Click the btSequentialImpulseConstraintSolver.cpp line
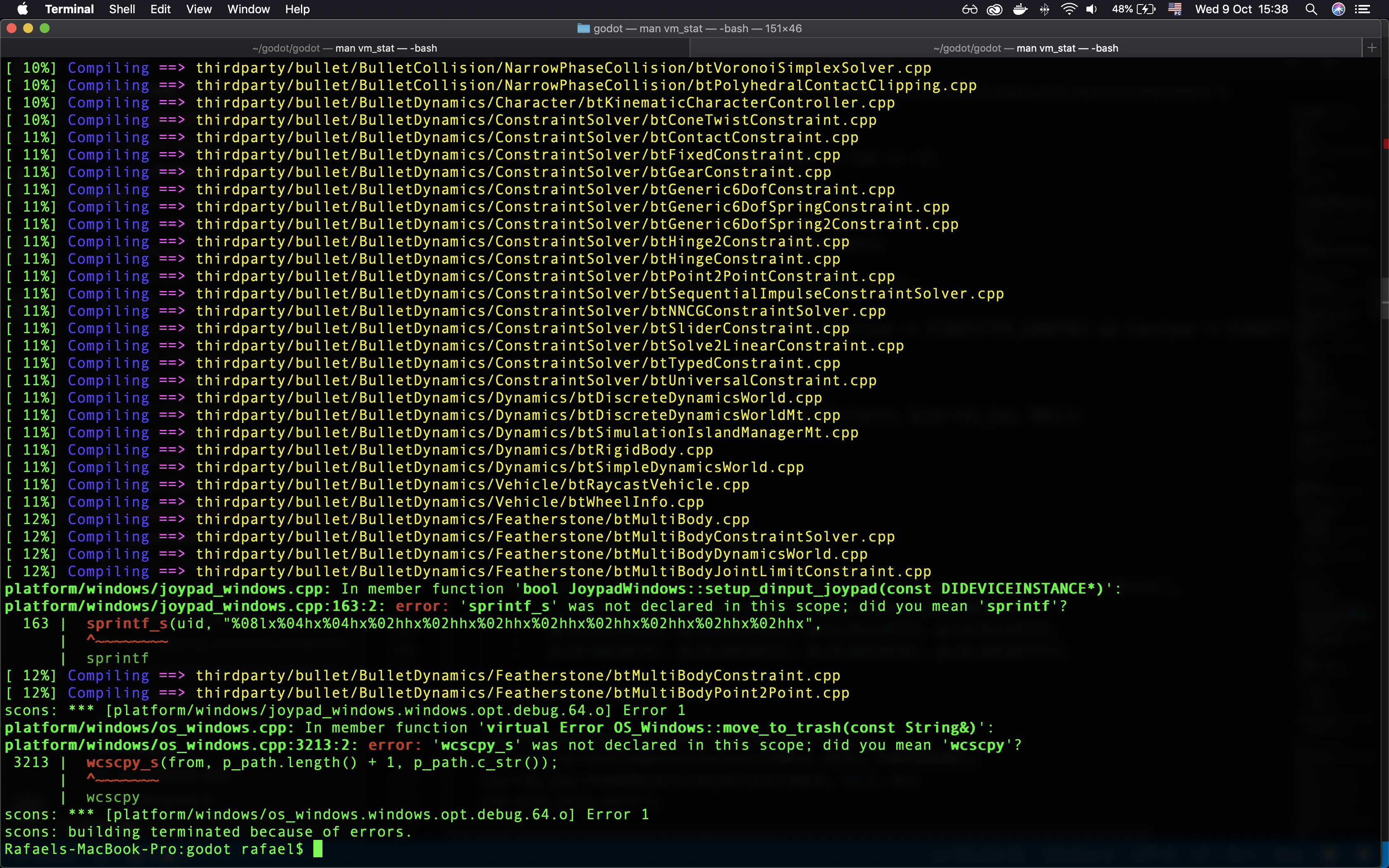The image size is (1389, 868). pos(504,294)
